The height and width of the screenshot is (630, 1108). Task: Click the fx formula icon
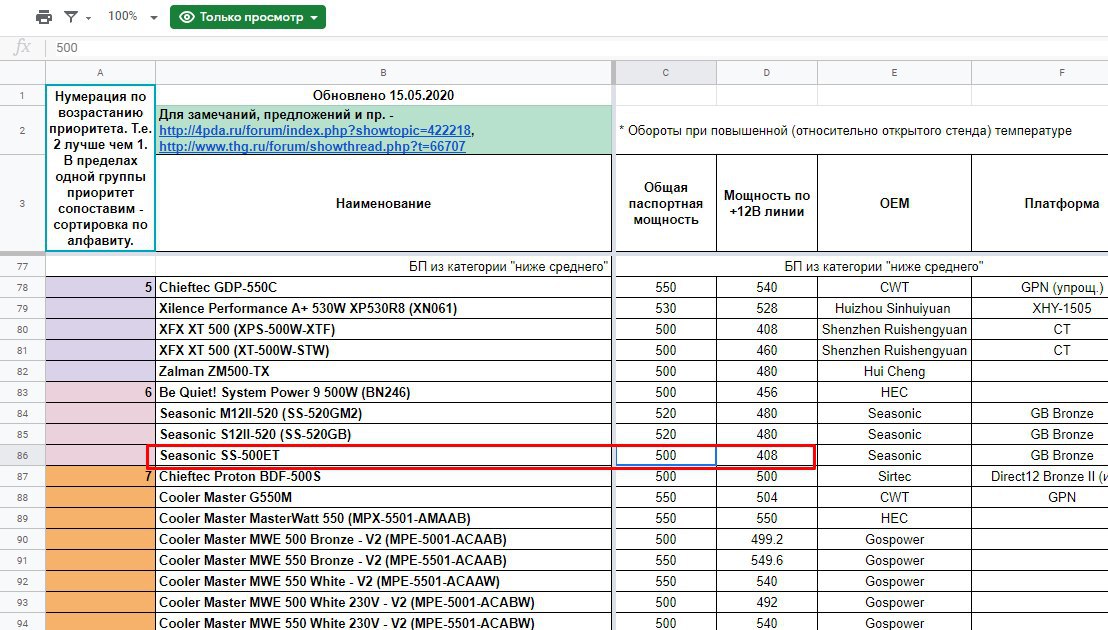(22, 47)
